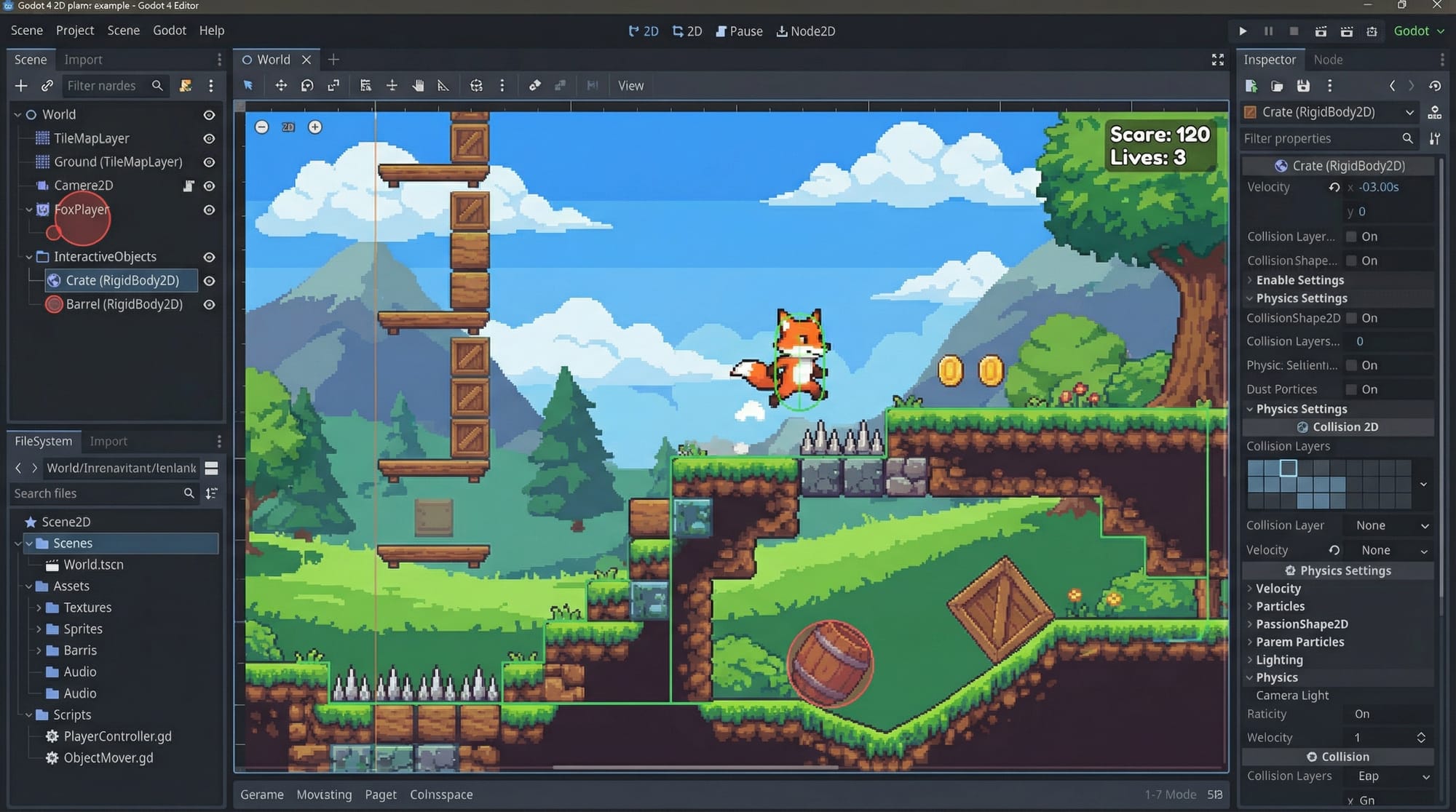Click the Add Node plus icon
Screen dimensions: 1456x812
point(21,86)
